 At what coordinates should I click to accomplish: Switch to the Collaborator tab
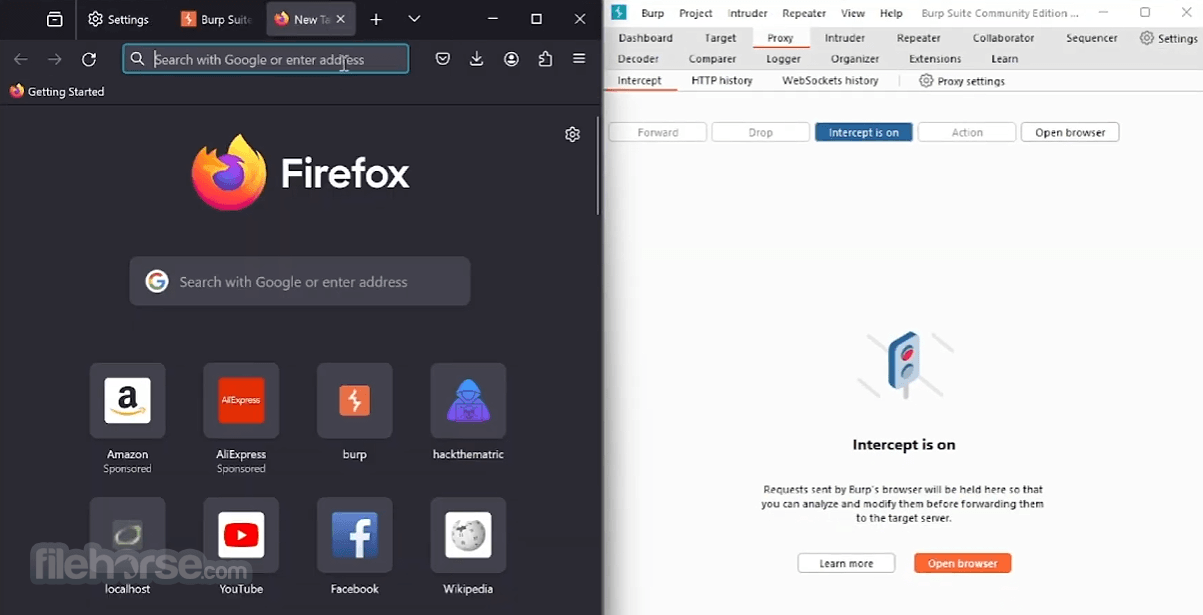(x=1003, y=38)
